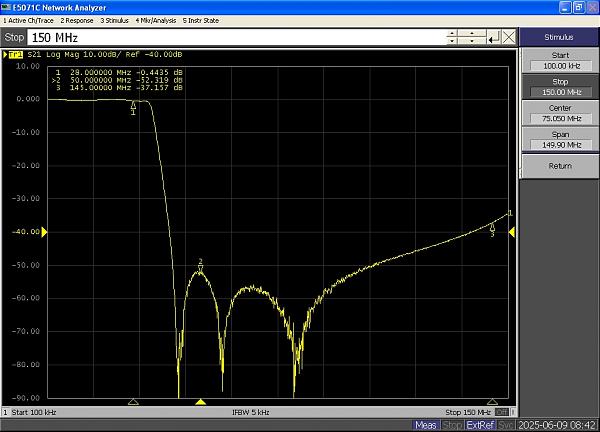
Task: Click the grayed Stop status indicator
Action: tap(452, 425)
